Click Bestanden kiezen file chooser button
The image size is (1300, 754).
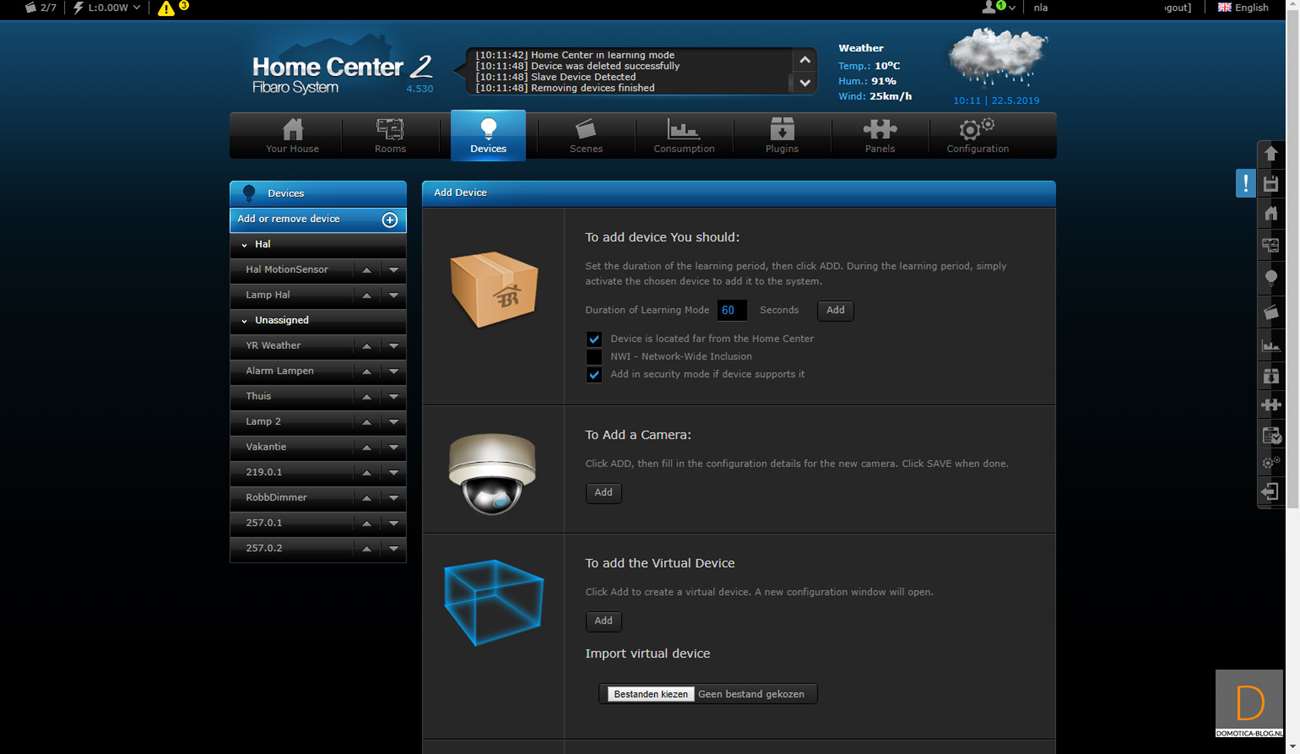651,694
